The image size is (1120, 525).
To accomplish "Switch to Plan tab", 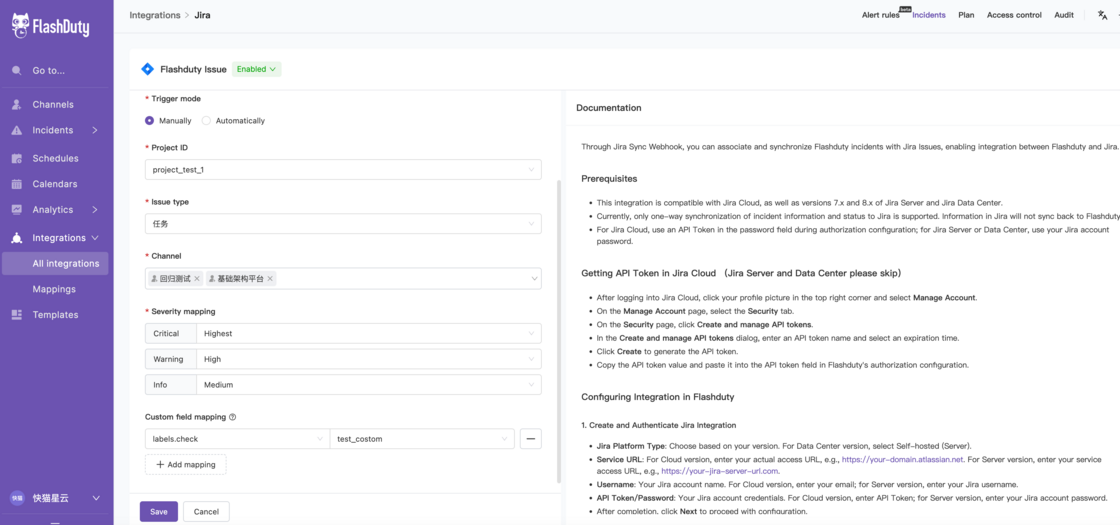I will pos(966,15).
